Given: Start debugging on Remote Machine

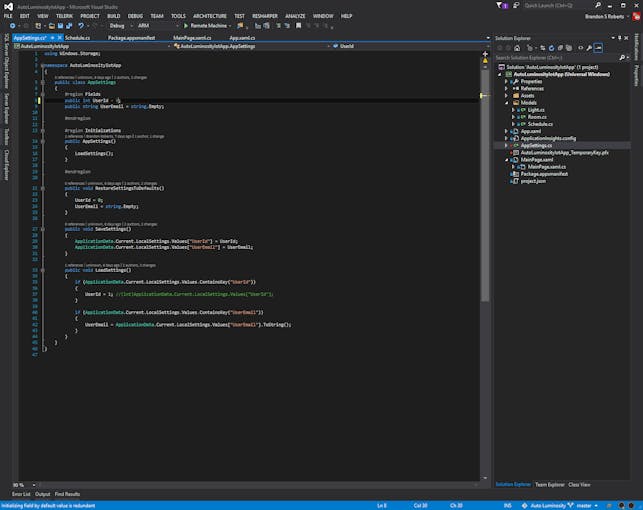Looking at the screenshot, I should pos(205,26).
